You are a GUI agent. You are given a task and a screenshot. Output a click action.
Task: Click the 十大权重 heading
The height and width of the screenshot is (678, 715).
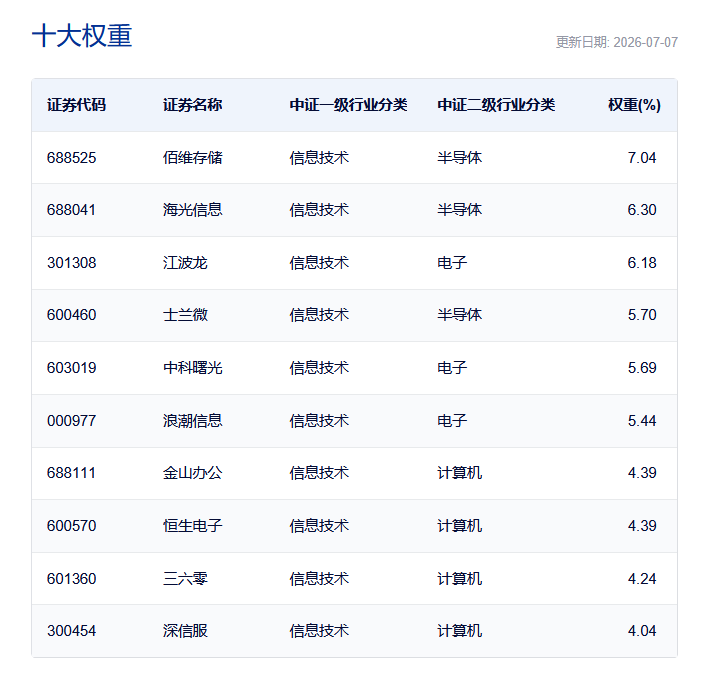click(x=82, y=36)
